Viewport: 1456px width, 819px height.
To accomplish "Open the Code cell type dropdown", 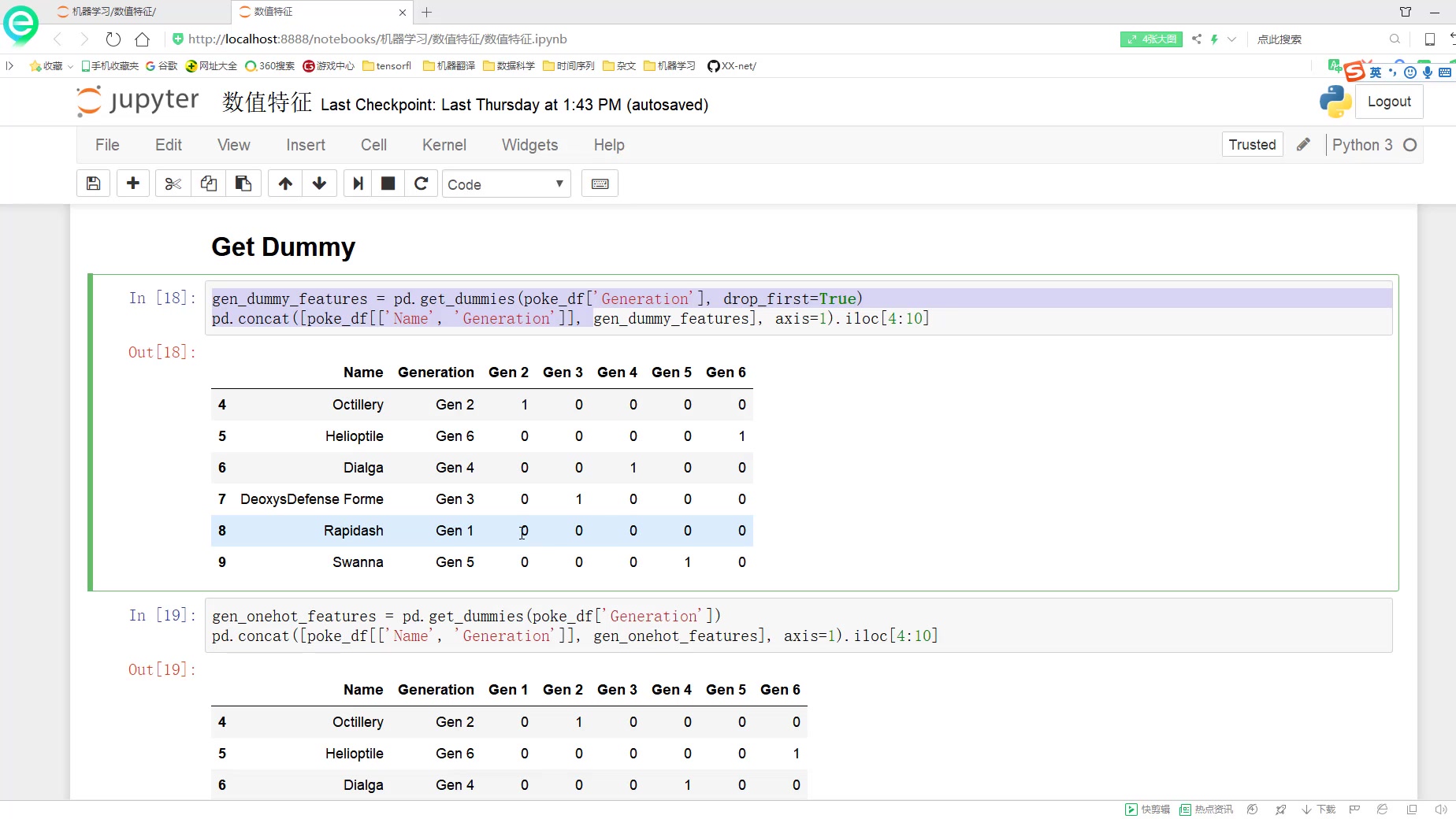I will click(x=505, y=183).
